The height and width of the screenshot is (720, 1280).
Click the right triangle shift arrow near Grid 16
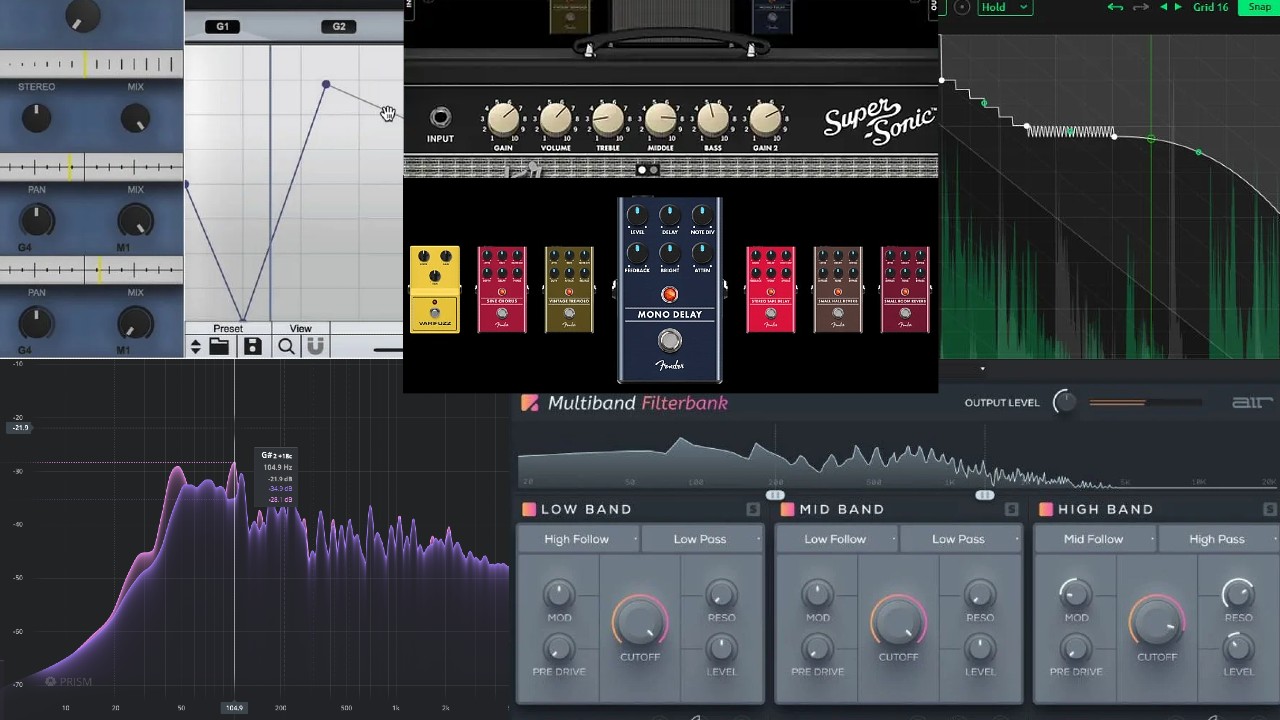1178,7
